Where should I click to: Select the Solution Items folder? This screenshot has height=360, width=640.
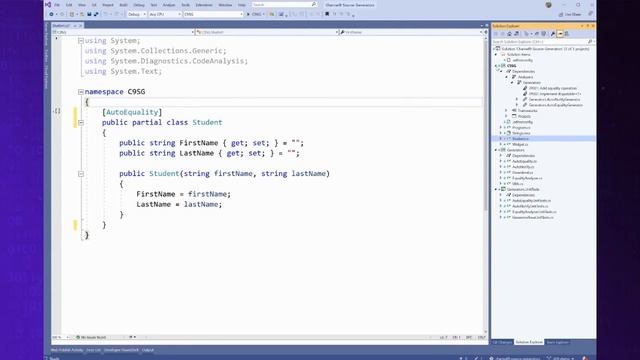[x=518, y=54]
